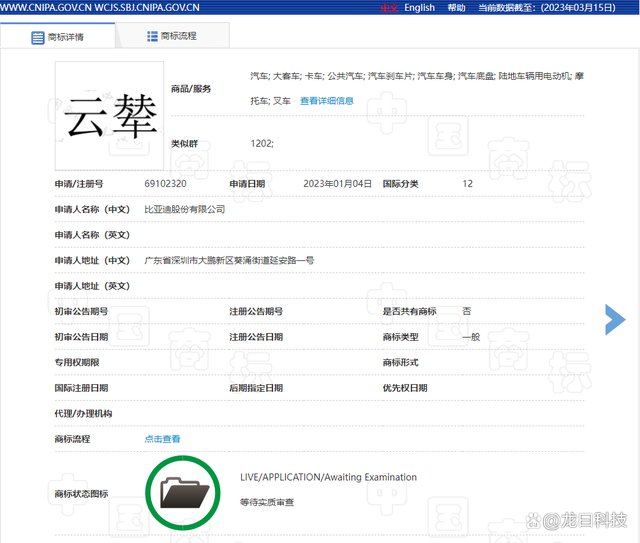Select the goods list starting 汽车; 大客车
The width and height of the screenshot is (640, 543).
point(417,88)
